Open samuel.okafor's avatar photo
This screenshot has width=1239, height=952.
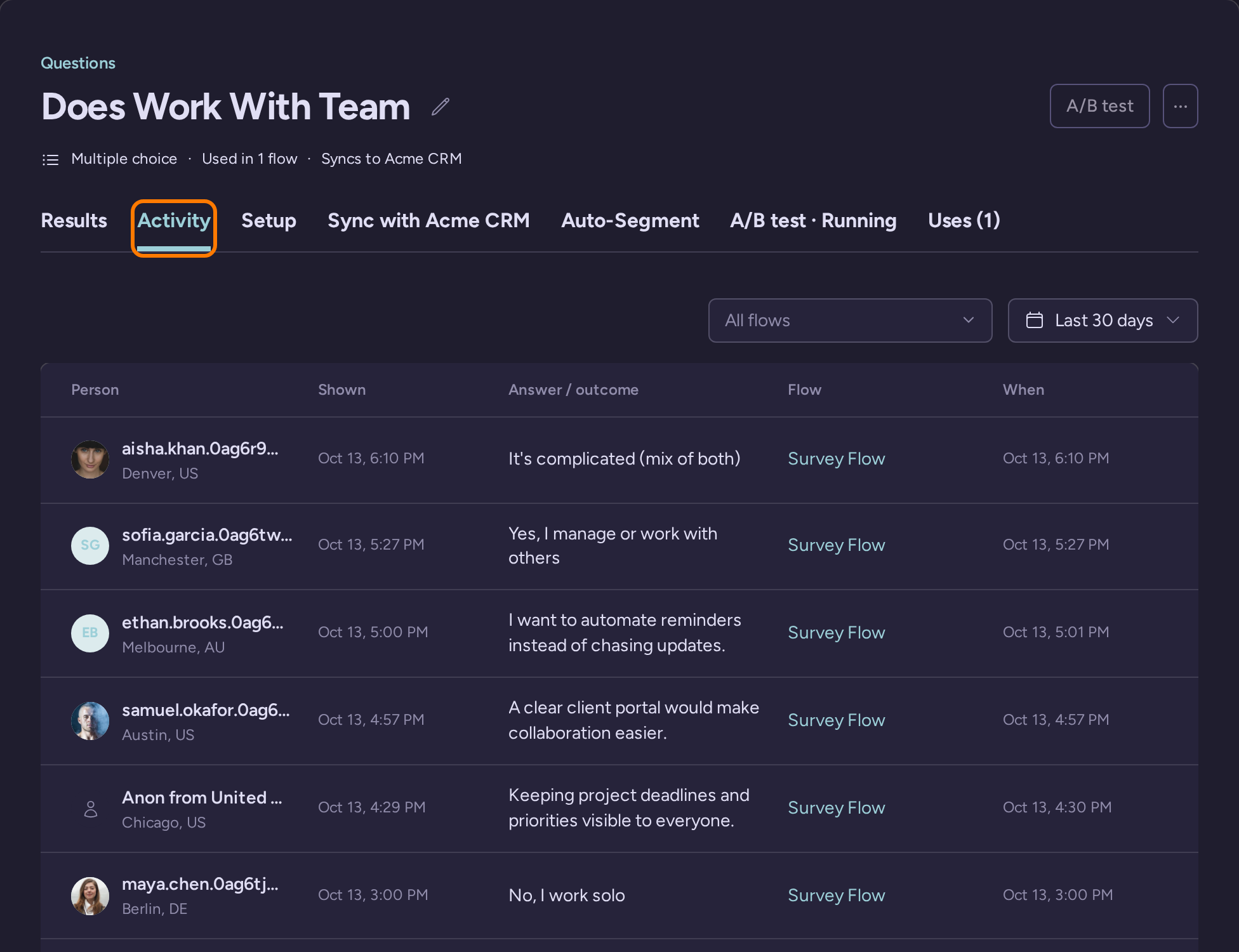tap(90, 721)
